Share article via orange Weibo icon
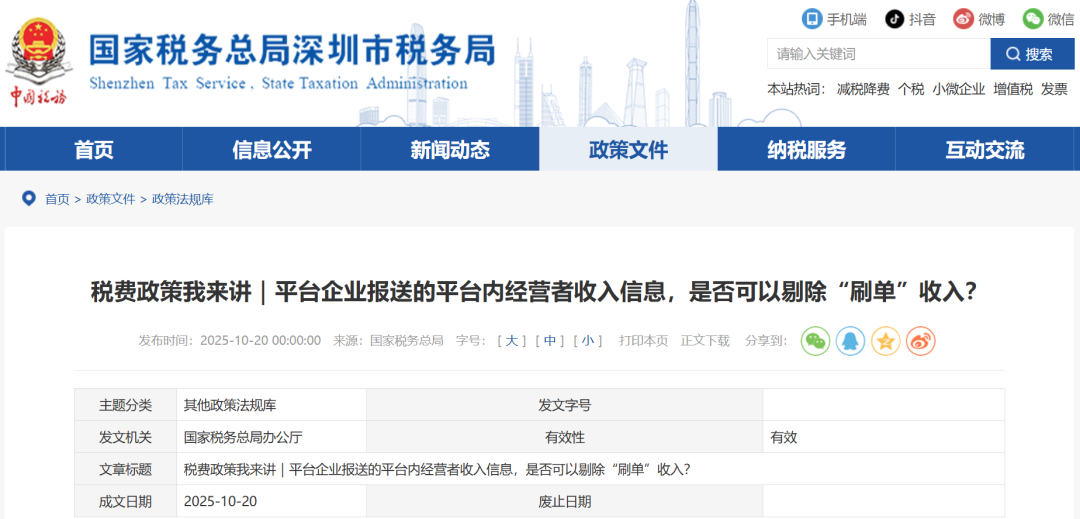 pyautogui.click(x=920, y=341)
